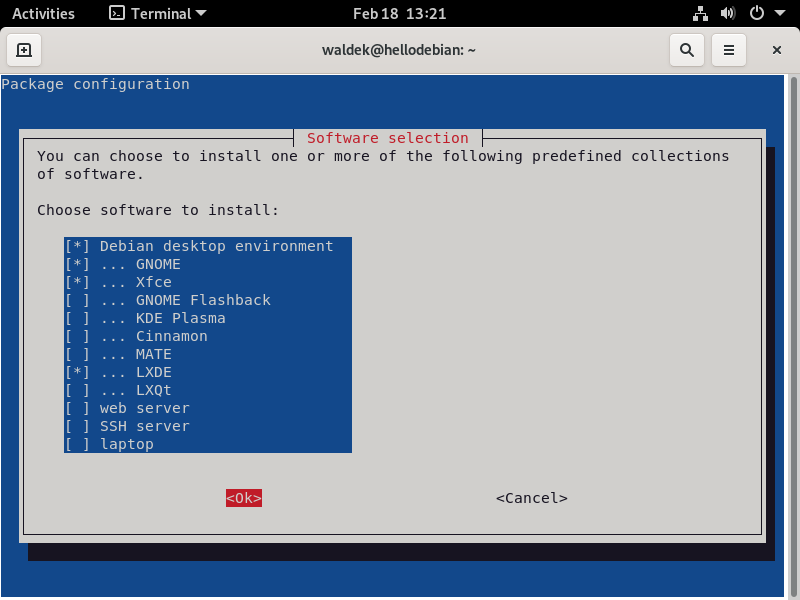Check the web server option

(208, 408)
